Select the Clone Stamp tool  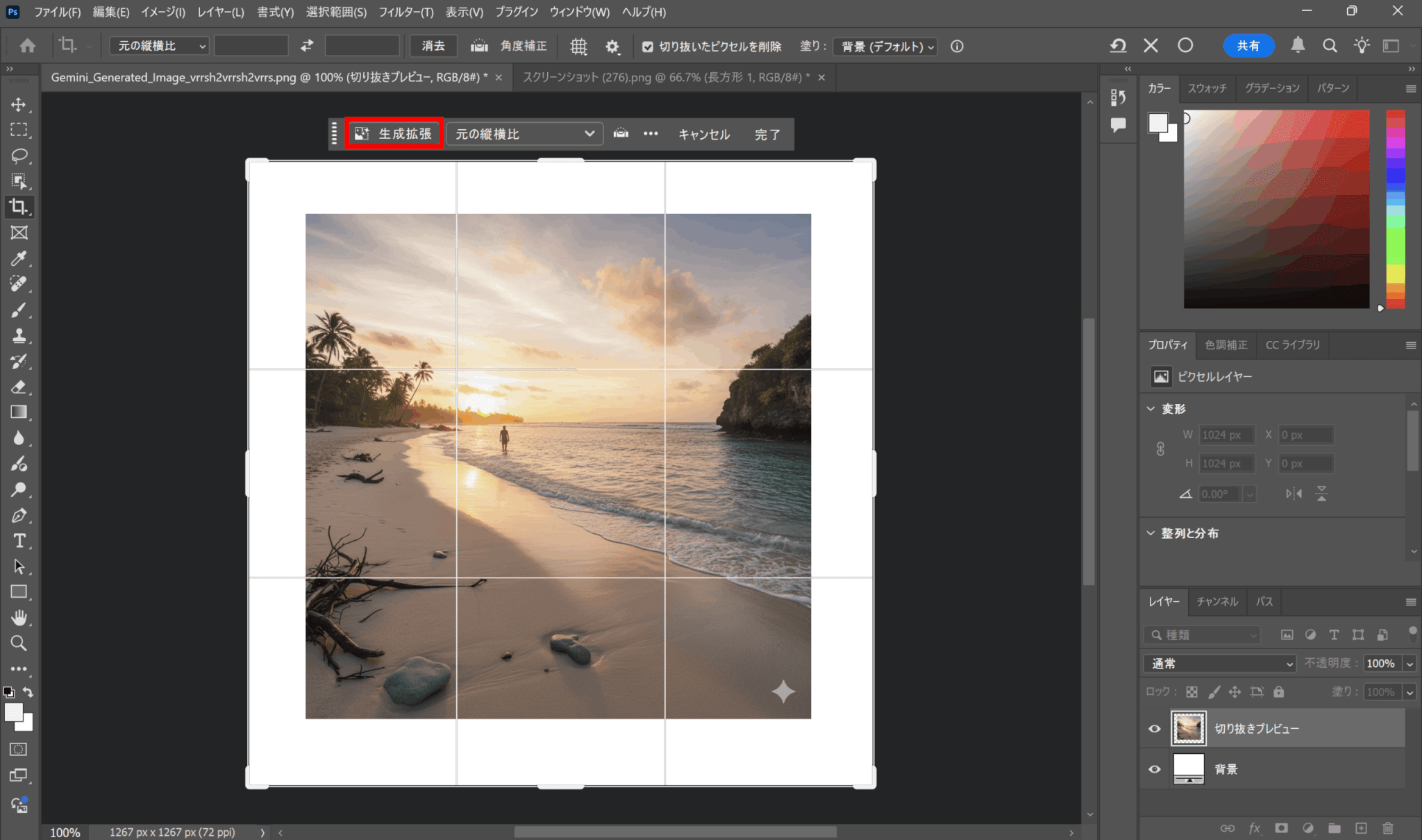pyautogui.click(x=19, y=335)
